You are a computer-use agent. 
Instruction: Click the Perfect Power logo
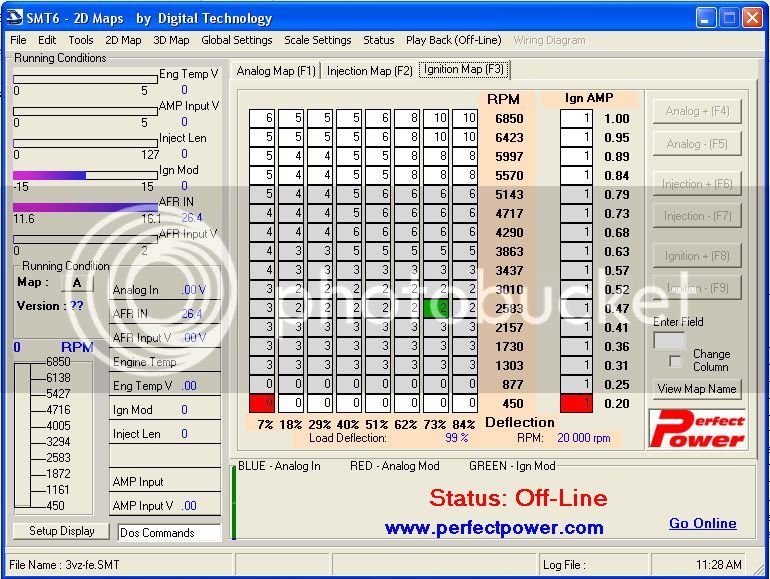click(699, 427)
